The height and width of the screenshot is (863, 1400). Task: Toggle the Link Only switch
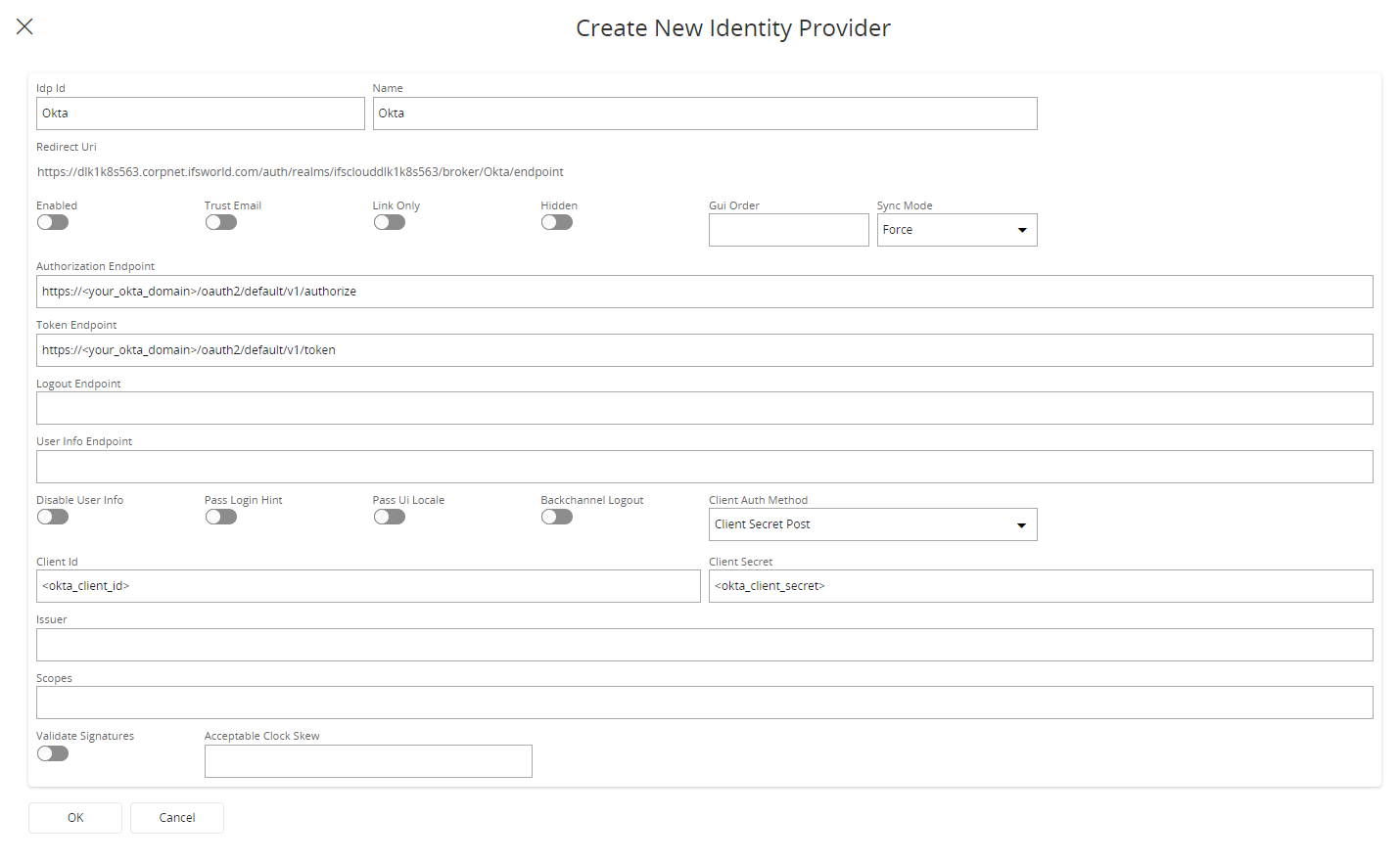click(x=390, y=222)
